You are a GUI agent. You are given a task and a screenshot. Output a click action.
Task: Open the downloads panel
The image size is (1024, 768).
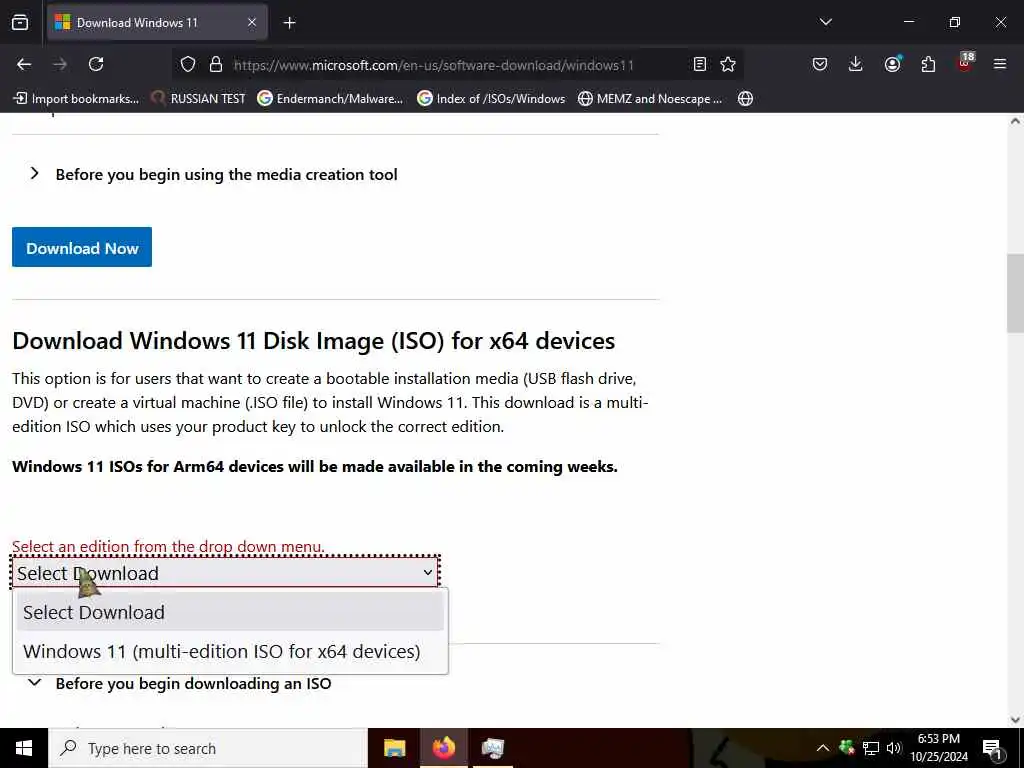(x=856, y=64)
